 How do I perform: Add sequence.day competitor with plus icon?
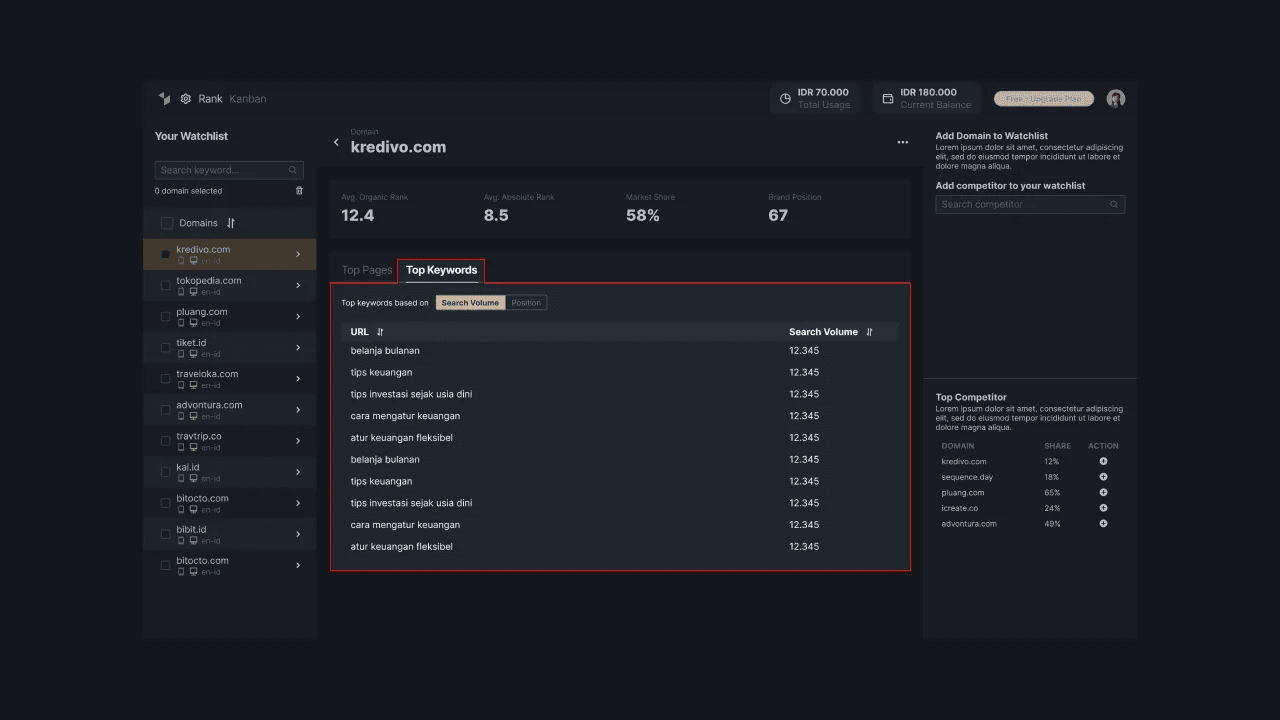[1103, 477]
